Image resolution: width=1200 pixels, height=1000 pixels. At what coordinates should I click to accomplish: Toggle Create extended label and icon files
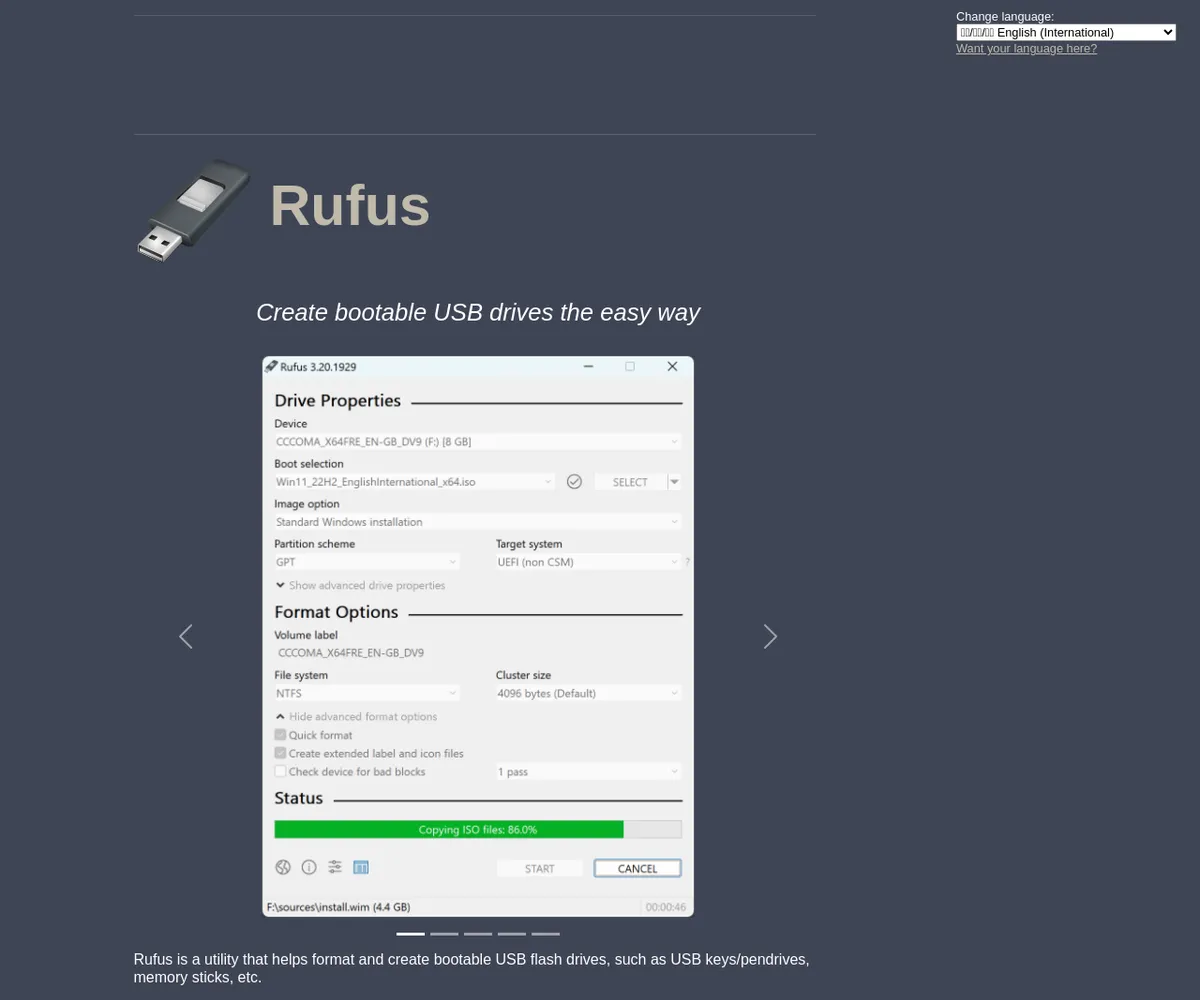pos(281,753)
